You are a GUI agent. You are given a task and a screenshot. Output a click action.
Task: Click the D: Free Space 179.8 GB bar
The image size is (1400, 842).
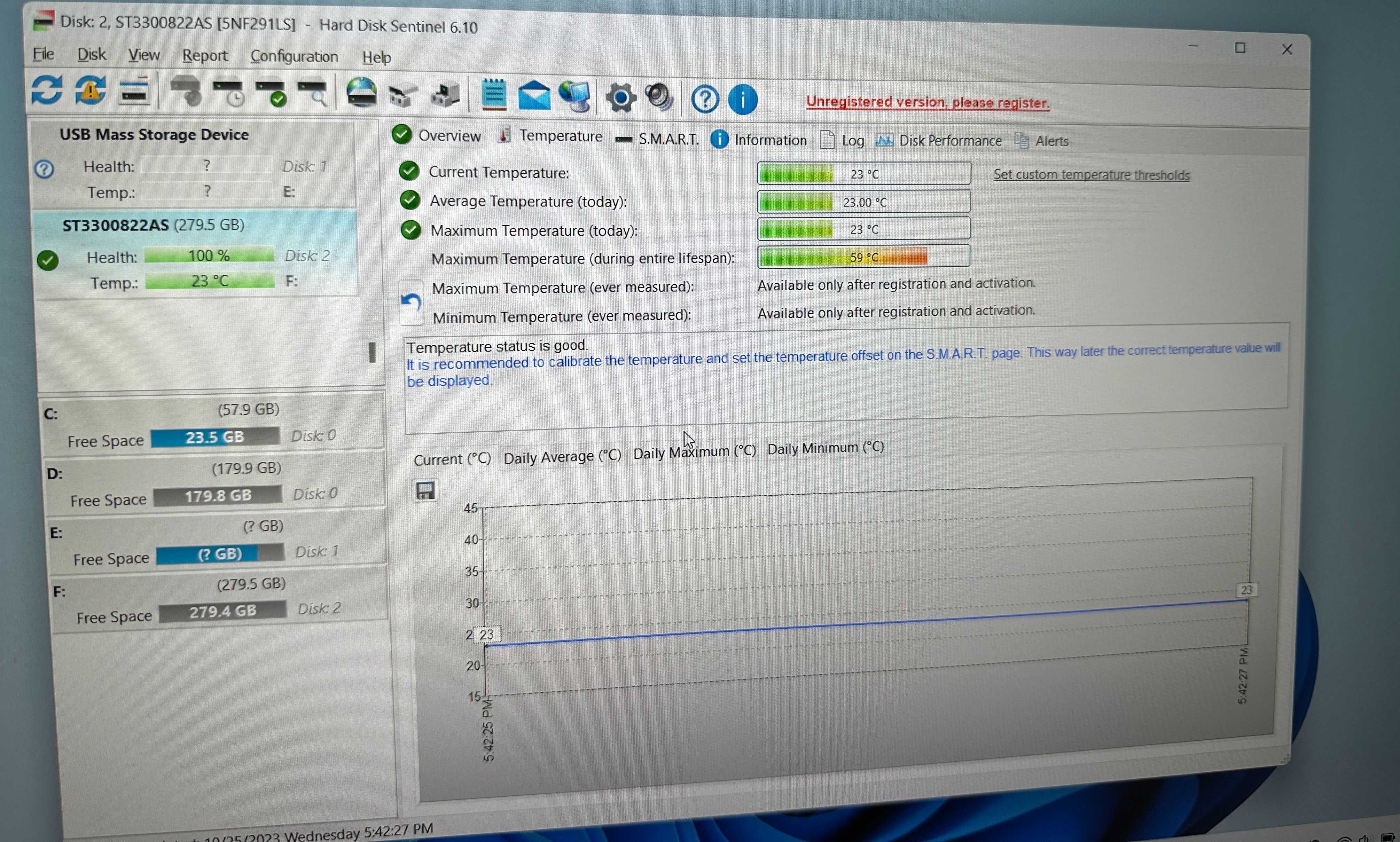(x=217, y=495)
